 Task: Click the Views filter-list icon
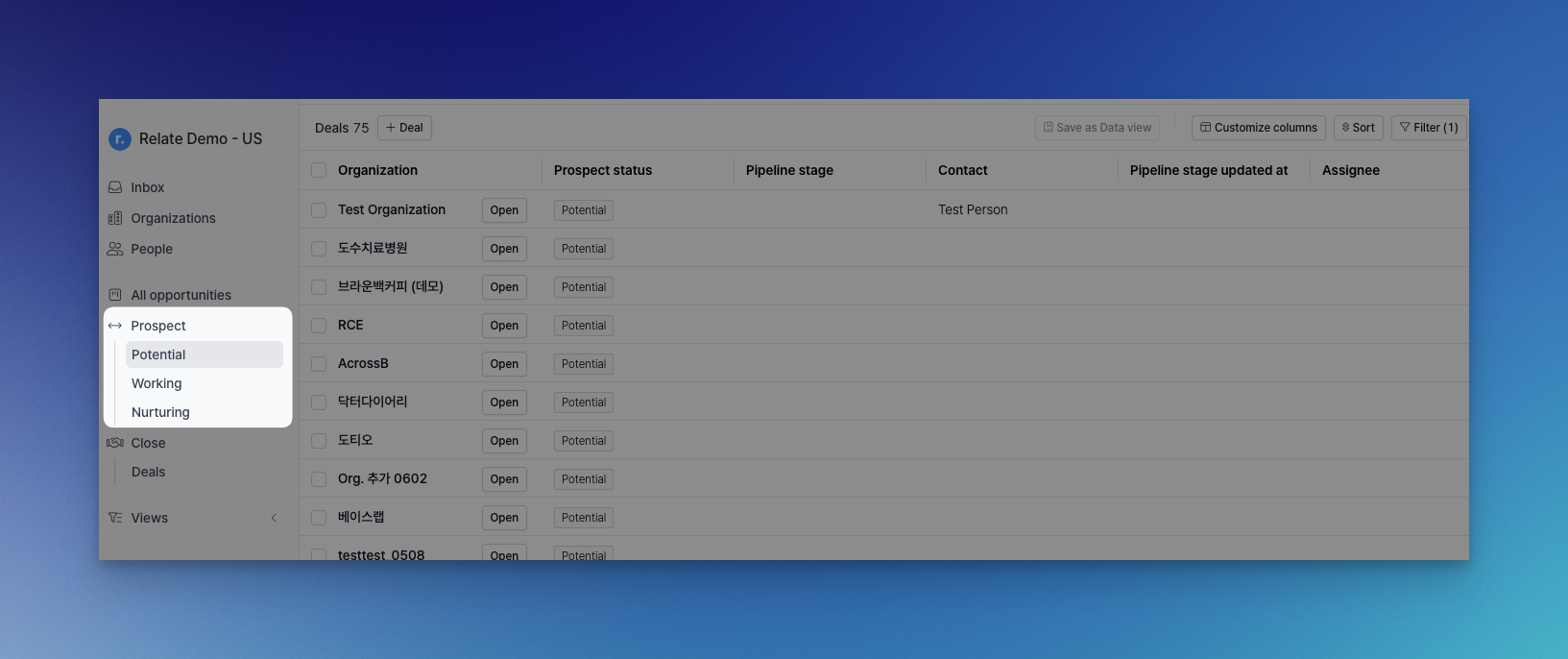point(115,518)
